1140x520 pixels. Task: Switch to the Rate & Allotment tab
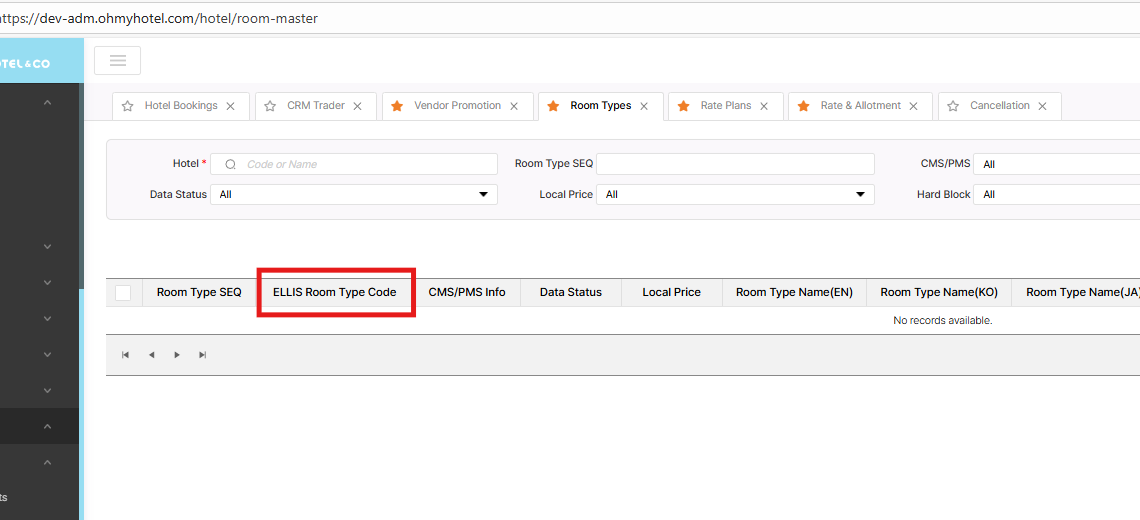(x=860, y=106)
